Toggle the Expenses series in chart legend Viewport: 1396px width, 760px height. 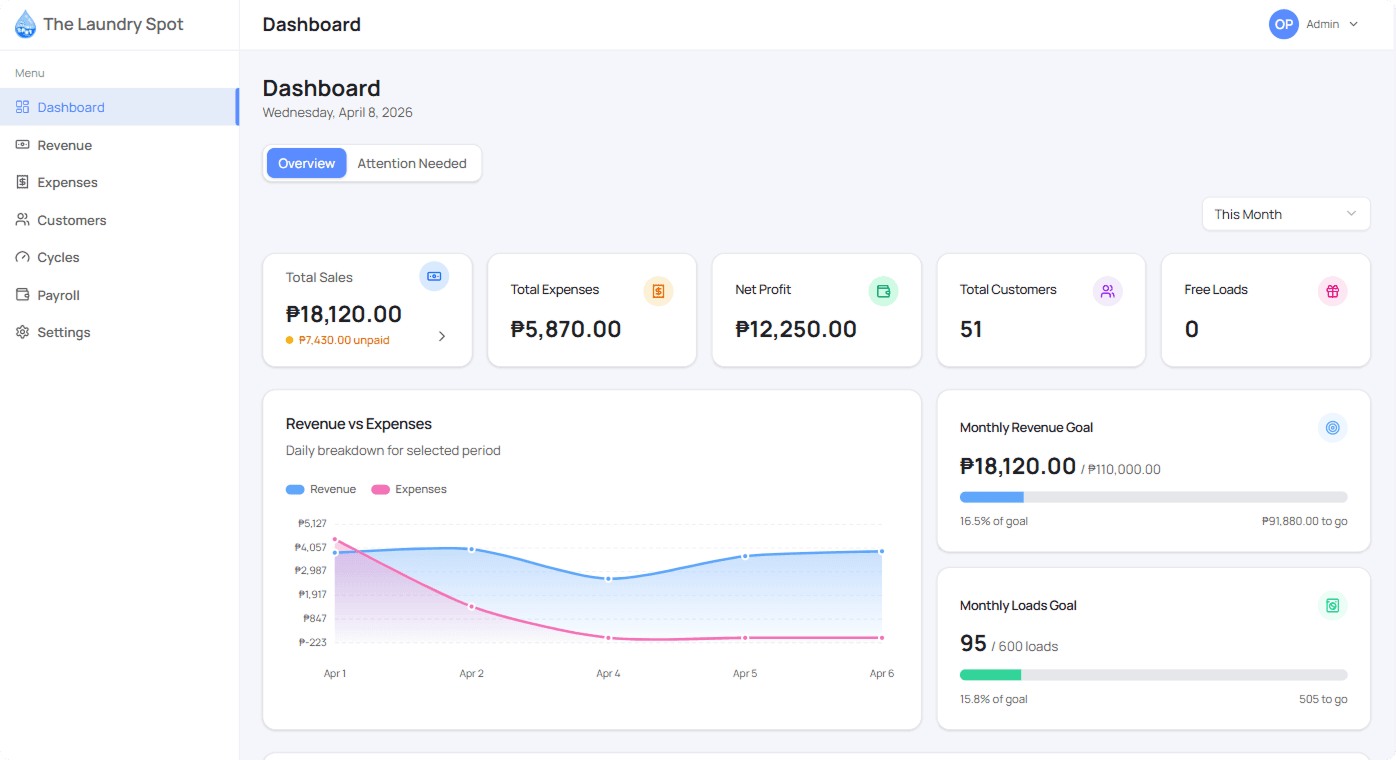[409, 490]
